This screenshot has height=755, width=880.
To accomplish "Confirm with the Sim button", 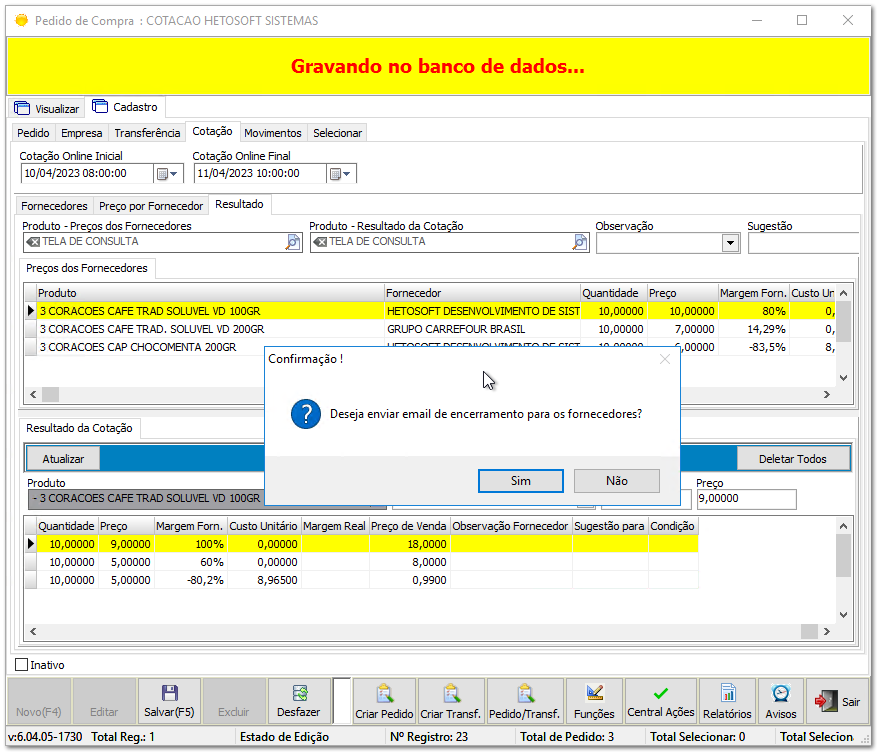I will point(520,481).
